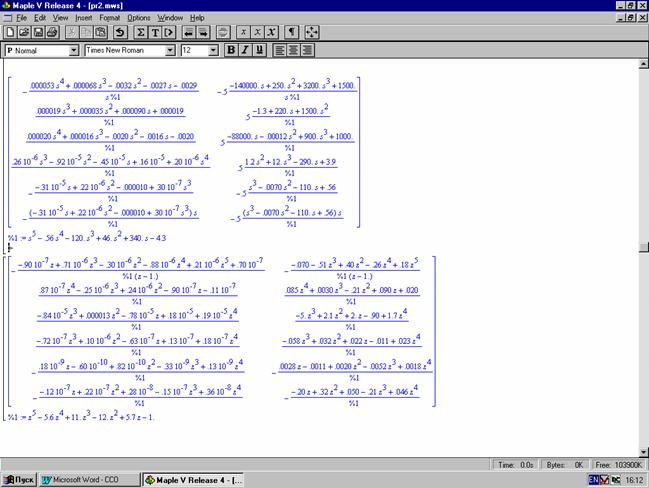This screenshot has width=649, height=488.
Task: Open the font size 12 dropdown
Action: [x=213, y=50]
